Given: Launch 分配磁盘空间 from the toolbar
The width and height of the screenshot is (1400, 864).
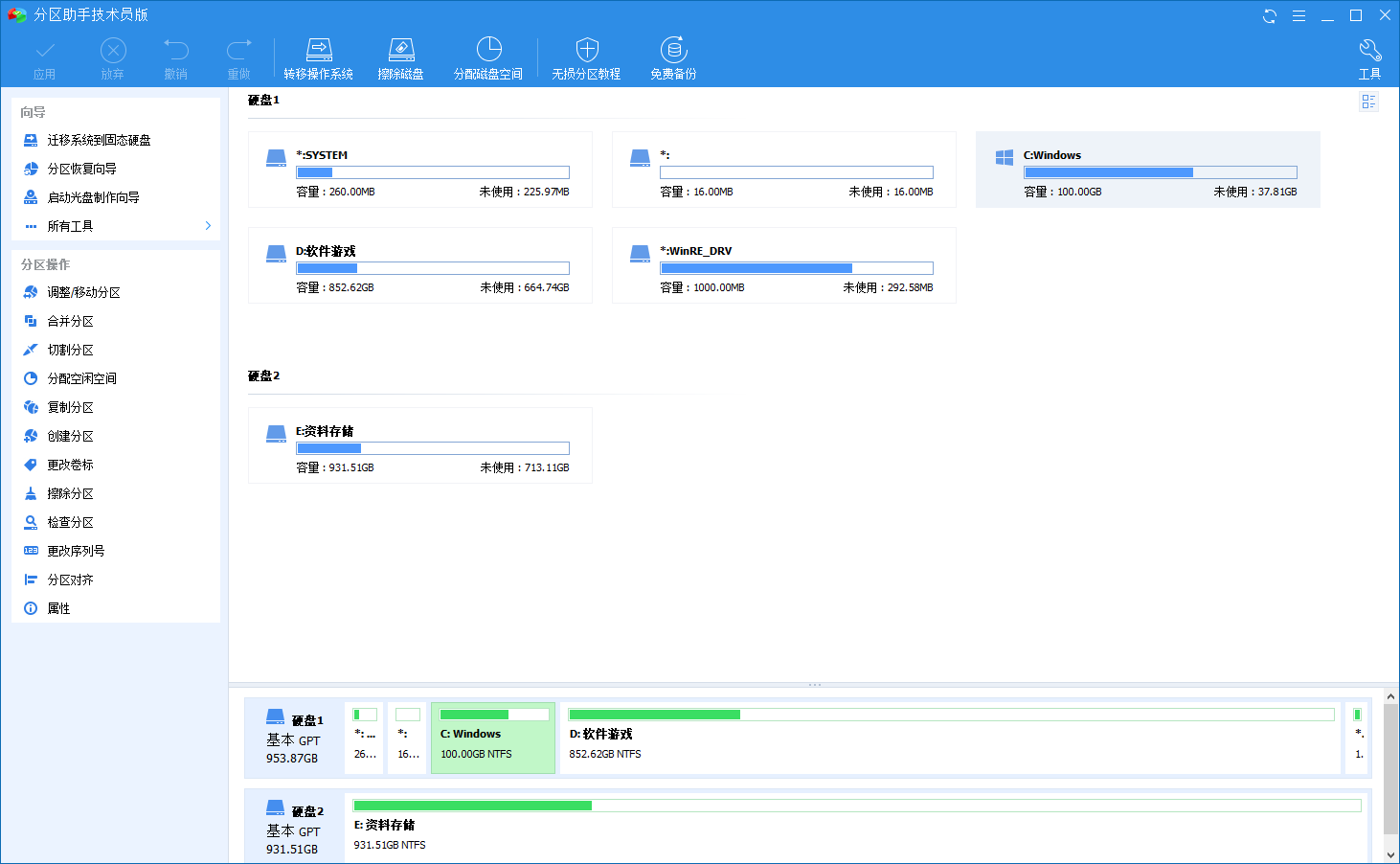Looking at the screenshot, I should [x=488, y=58].
